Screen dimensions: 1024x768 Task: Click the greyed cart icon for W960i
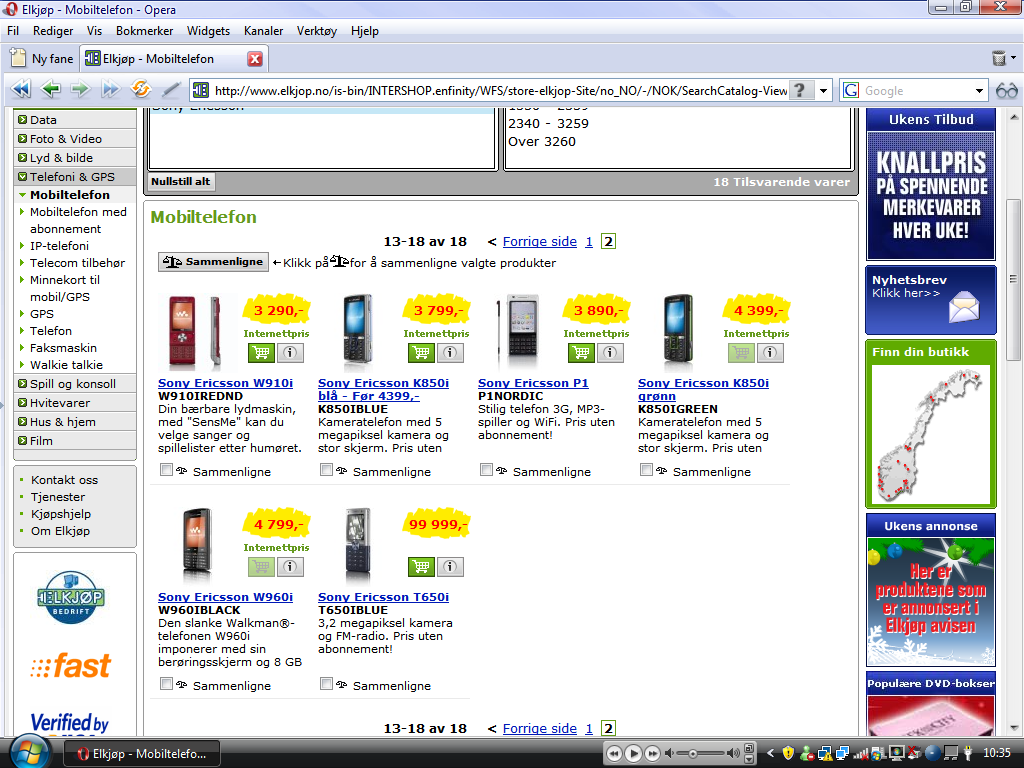pyautogui.click(x=261, y=567)
